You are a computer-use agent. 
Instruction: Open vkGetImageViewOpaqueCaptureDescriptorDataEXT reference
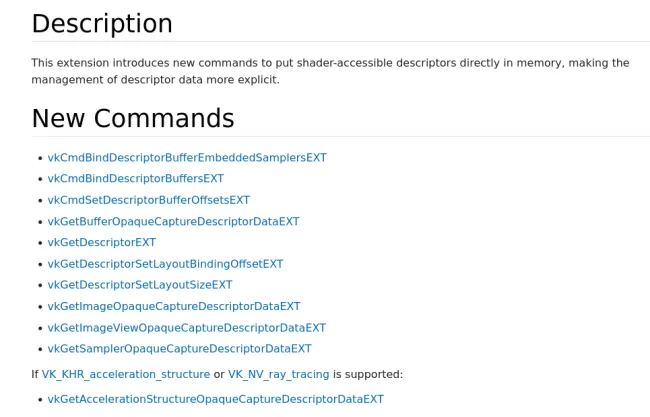point(186,328)
